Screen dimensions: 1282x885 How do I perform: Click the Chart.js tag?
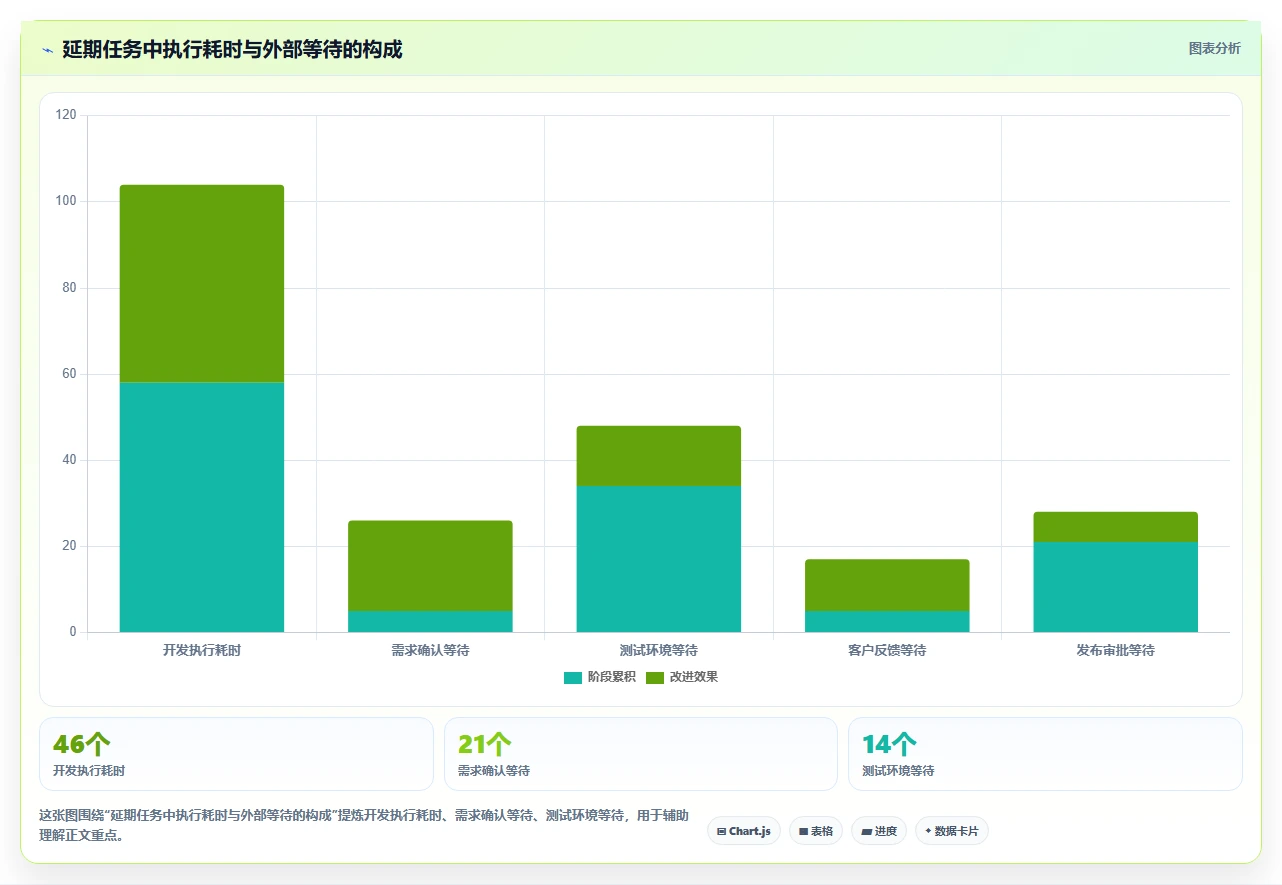[x=744, y=831]
